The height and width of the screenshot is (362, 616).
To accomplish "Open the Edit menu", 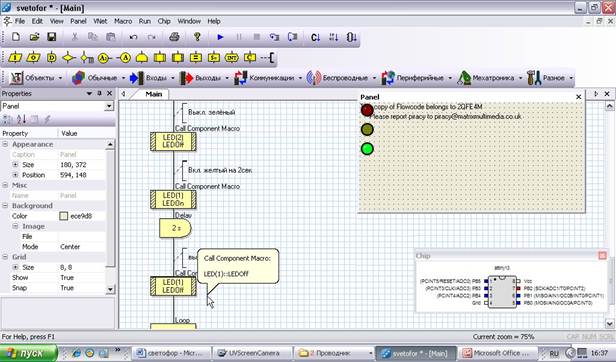I will tap(37, 21).
